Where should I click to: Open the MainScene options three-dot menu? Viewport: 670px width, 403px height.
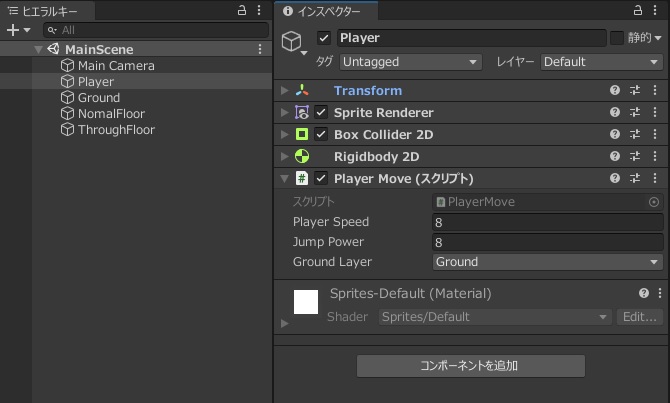pyautogui.click(x=260, y=49)
